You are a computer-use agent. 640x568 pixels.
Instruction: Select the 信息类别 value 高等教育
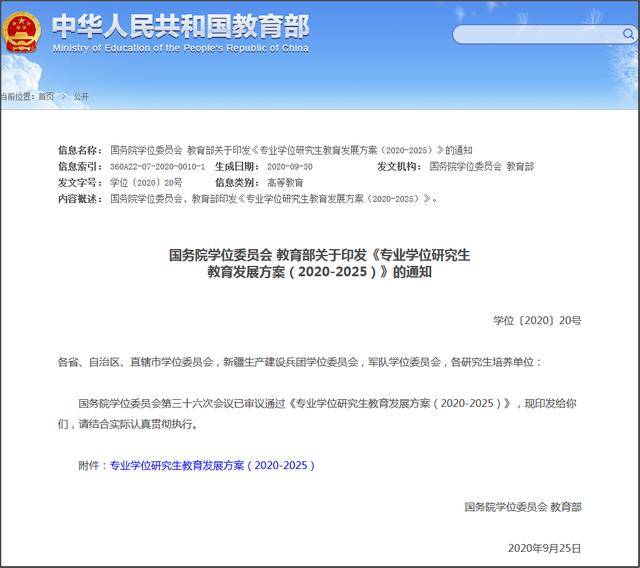[x=285, y=182]
